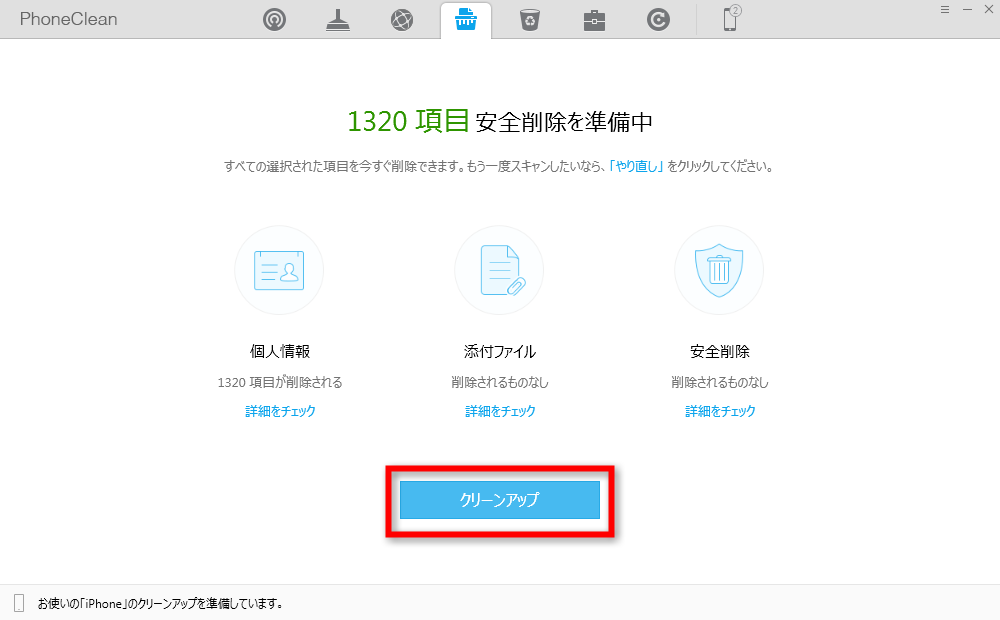This screenshot has width=1000, height=620.
Task: Open 詳細をチェック under 添付ファイル
Action: [x=500, y=411]
